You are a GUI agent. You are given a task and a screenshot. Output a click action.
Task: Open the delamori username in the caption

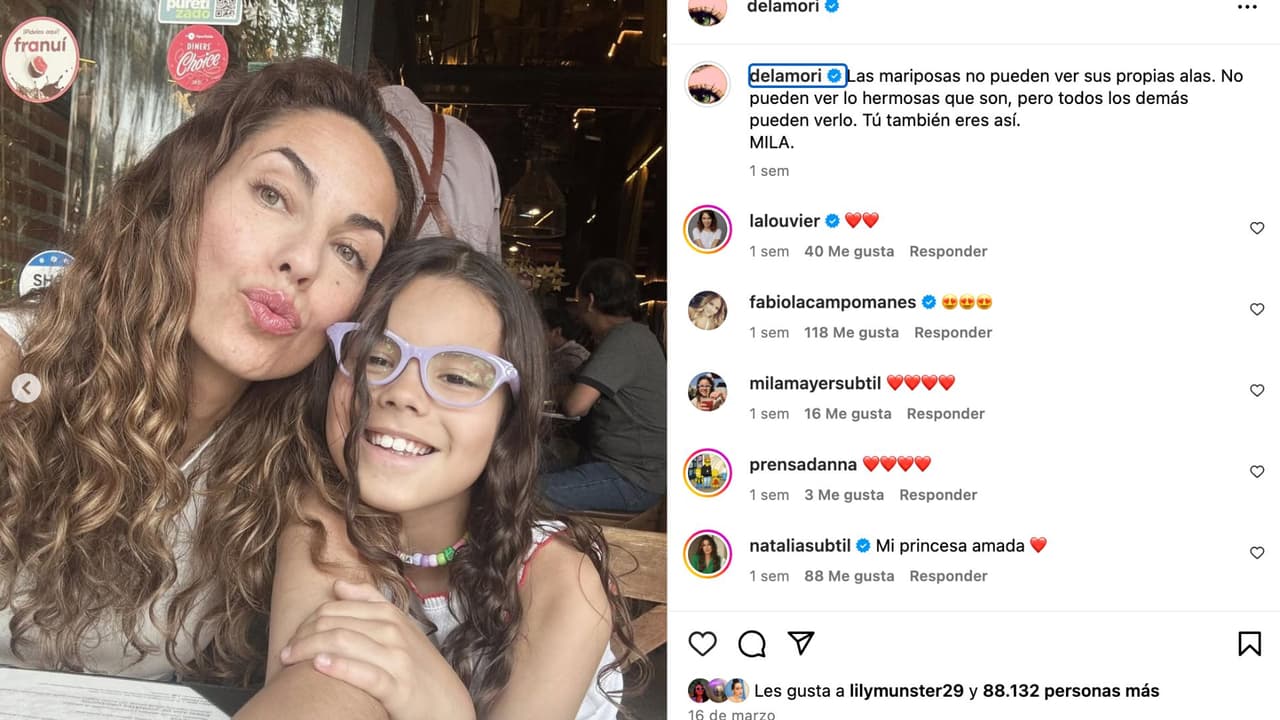coord(785,76)
